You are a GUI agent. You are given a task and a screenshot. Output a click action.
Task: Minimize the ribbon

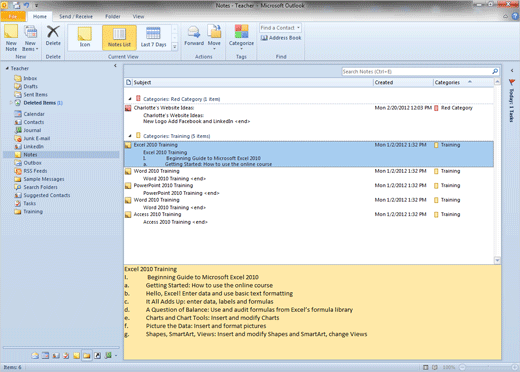click(x=506, y=16)
